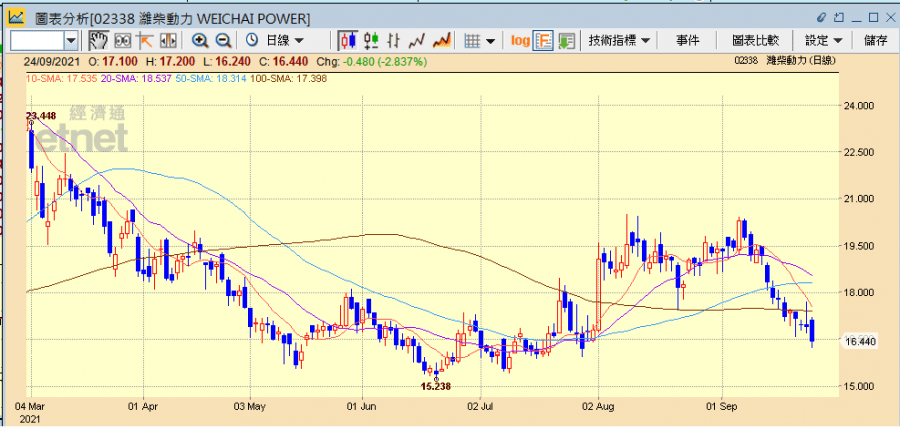Select the candlestick chart type icon

pos(347,40)
